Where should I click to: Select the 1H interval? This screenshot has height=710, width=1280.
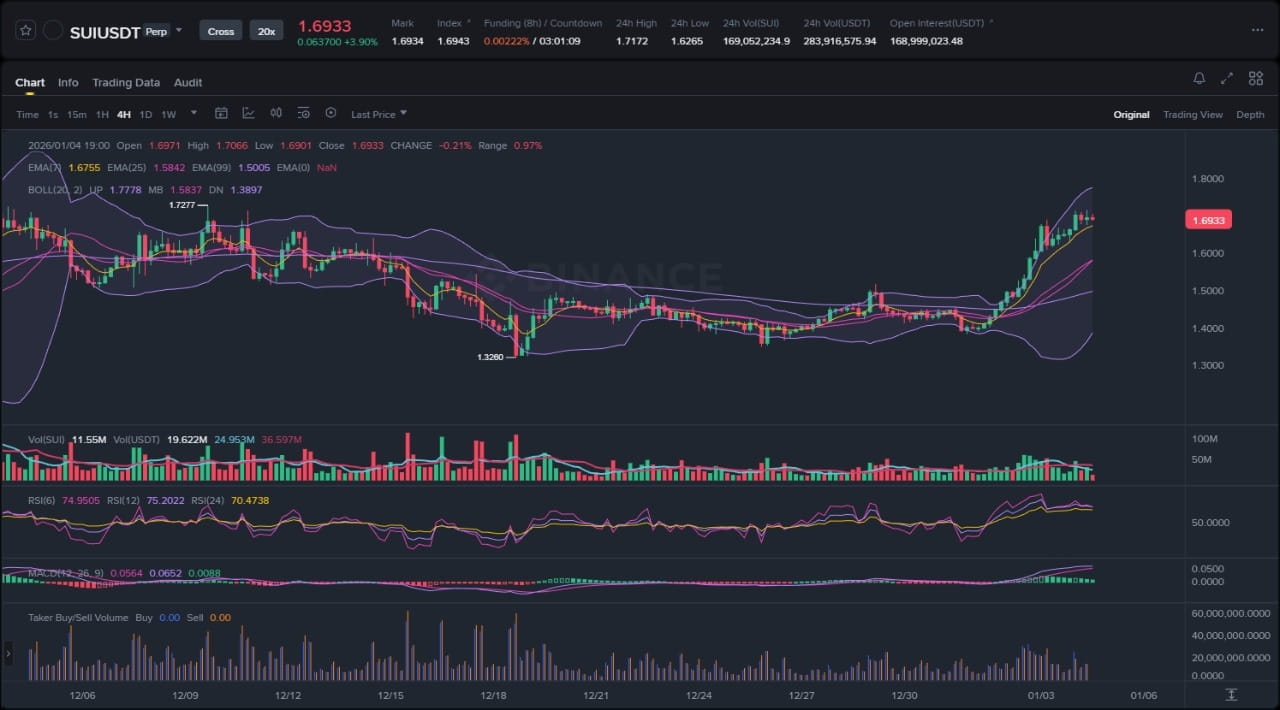102,114
